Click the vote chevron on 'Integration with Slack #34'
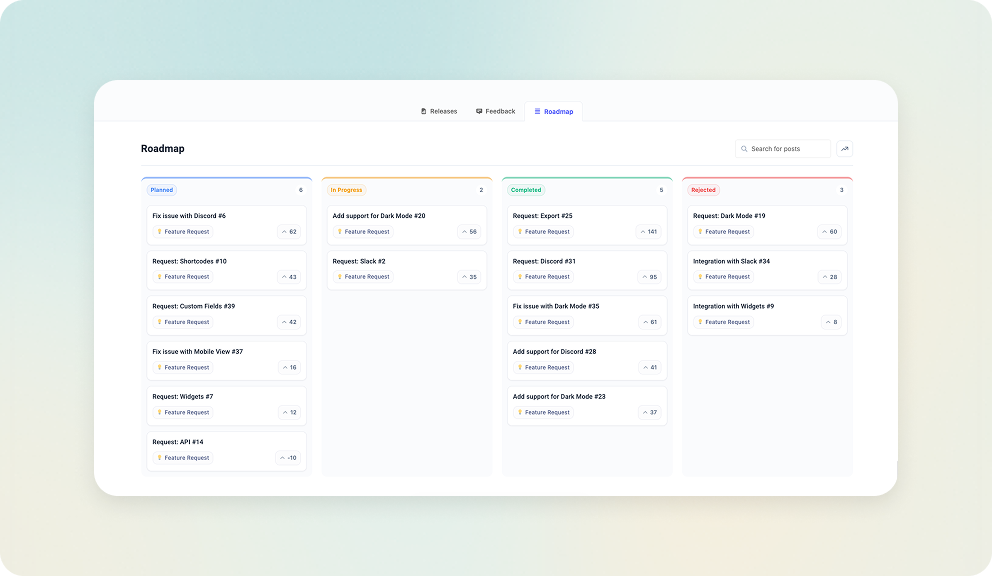This screenshot has width=992, height=576. tap(827, 276)
